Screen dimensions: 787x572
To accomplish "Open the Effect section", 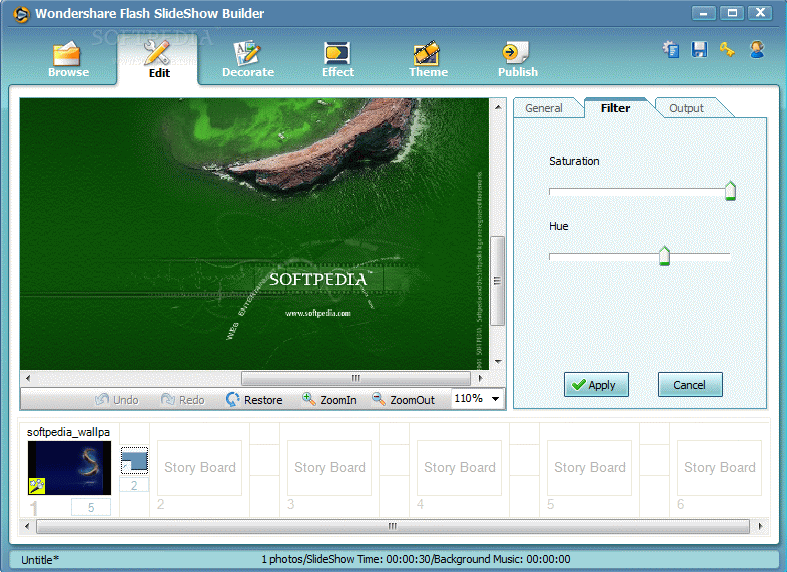I will click(337, 59).
